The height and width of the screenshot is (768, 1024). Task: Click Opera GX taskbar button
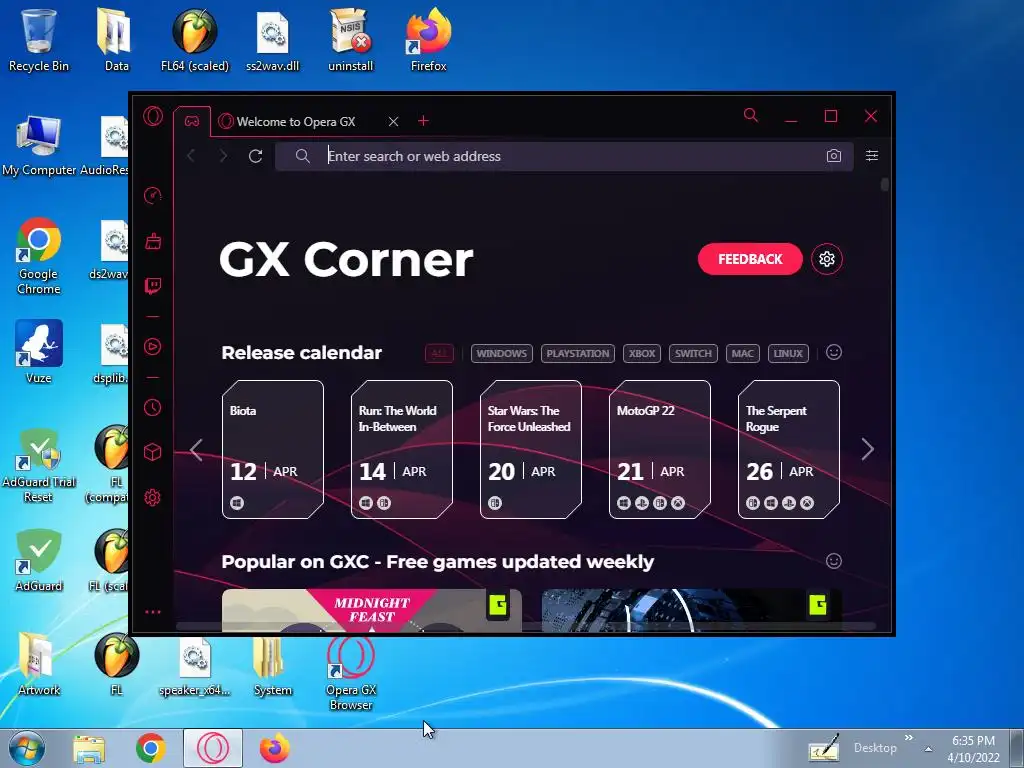click(213, 748)
